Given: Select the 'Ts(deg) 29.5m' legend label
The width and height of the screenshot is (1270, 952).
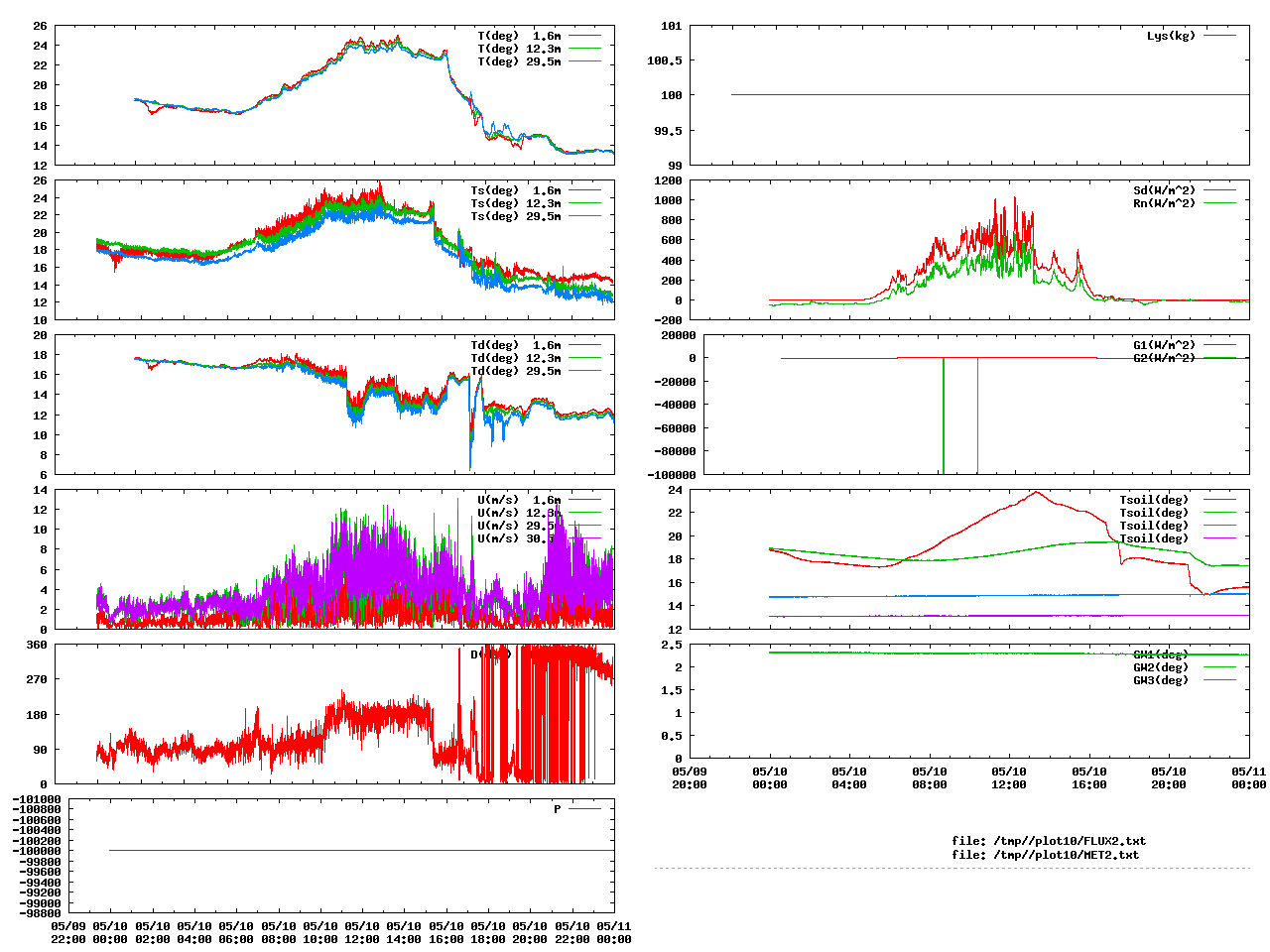Looking at the screenshot, I should (x=515, y=216).
